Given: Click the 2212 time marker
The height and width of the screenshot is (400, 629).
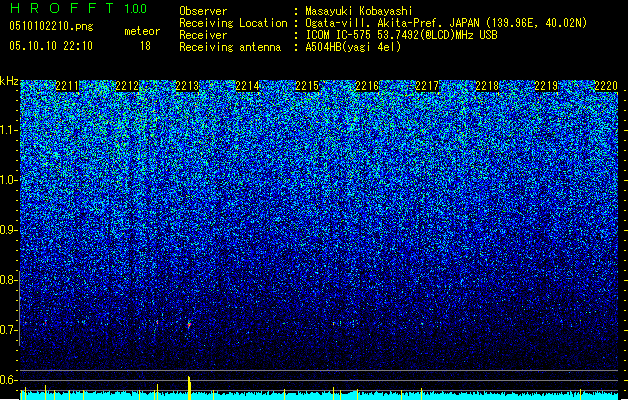Looking at the screenshot, I should pyautogui.click(x=127, y=86).
